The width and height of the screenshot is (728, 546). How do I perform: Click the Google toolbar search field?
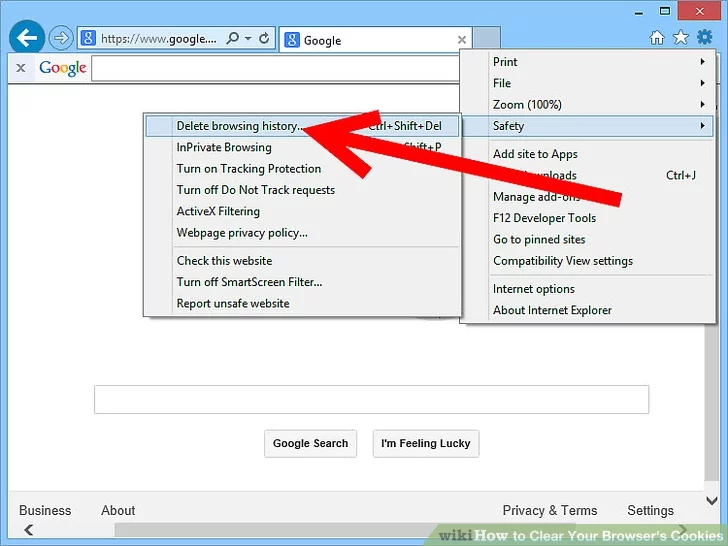(276, 68)
